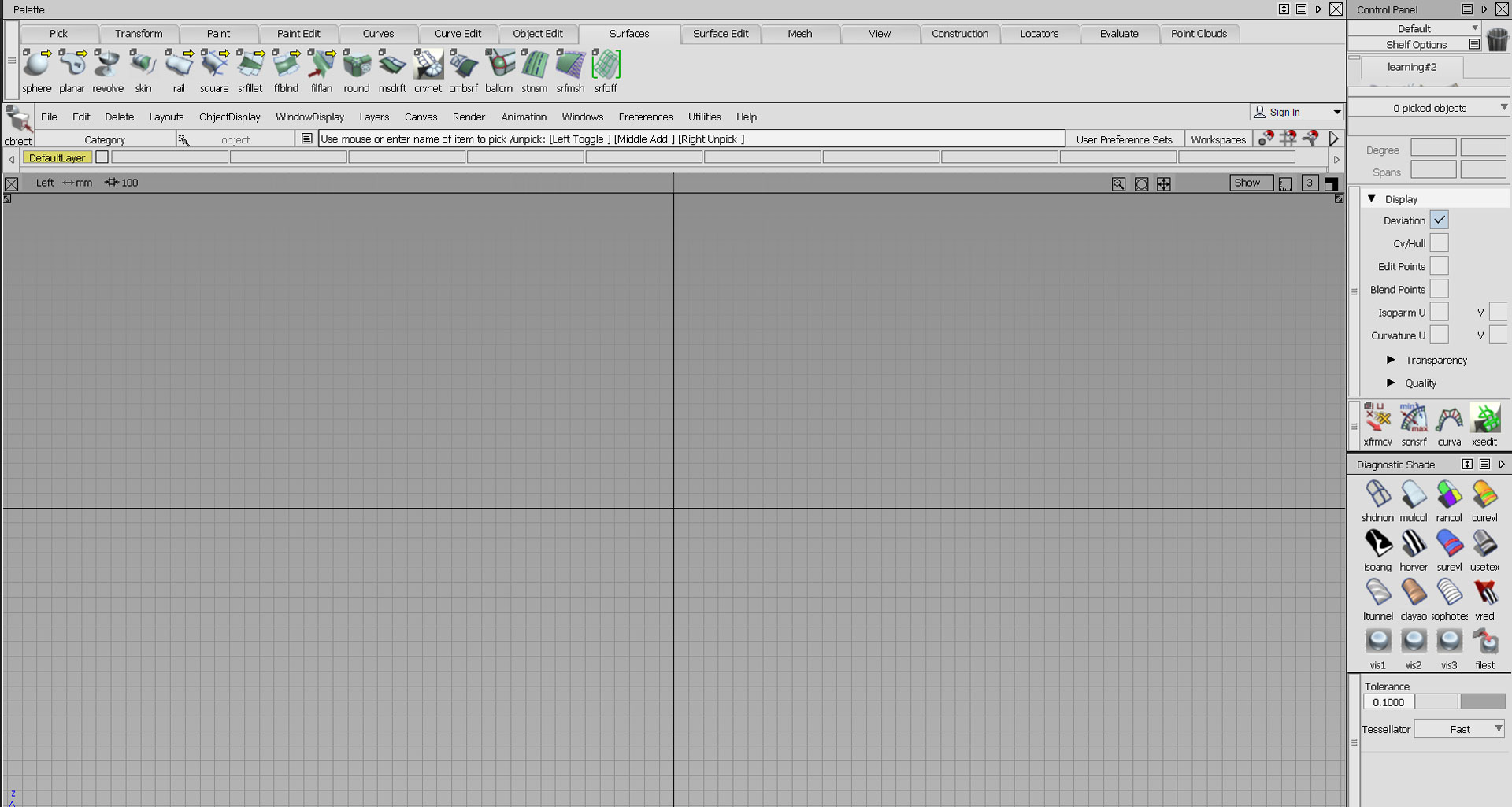1512x807 pixels.
Task: Select the curva curvature diagnostic icon
Action: pos(1449,420)
